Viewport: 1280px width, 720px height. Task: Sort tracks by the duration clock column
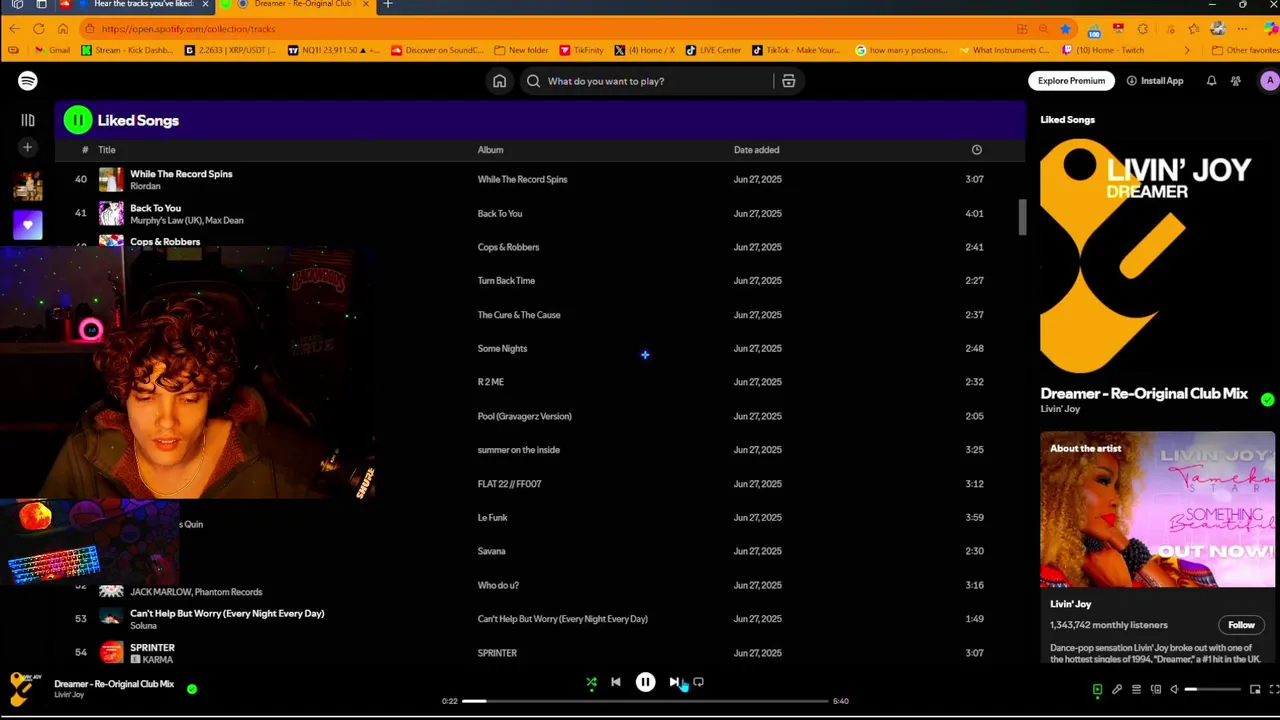click(976, 150)
